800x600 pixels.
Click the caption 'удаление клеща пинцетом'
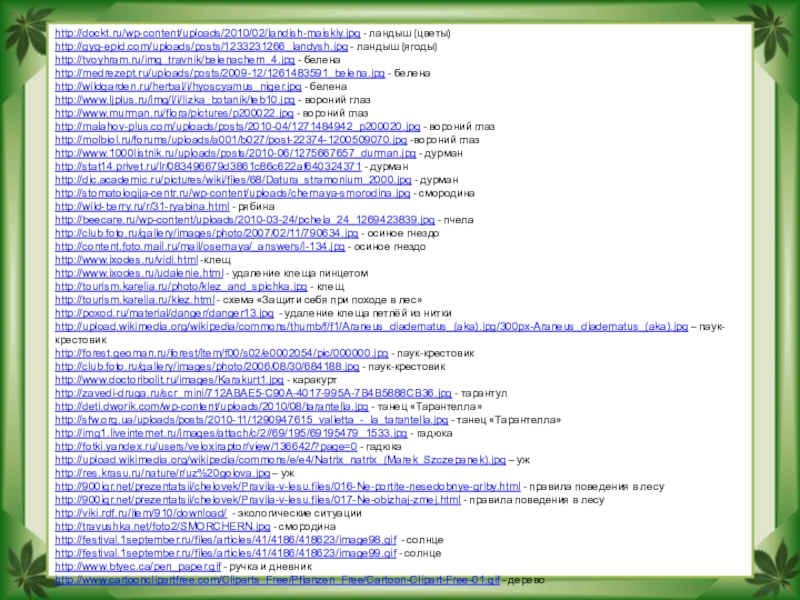tap(299, 272)
